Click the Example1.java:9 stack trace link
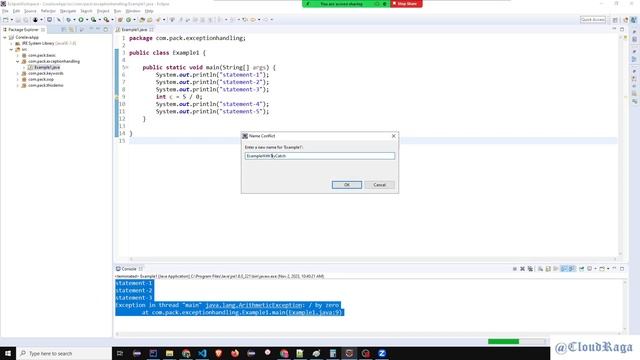The height and width of the screenshot is (360, 640). [314, 313]
